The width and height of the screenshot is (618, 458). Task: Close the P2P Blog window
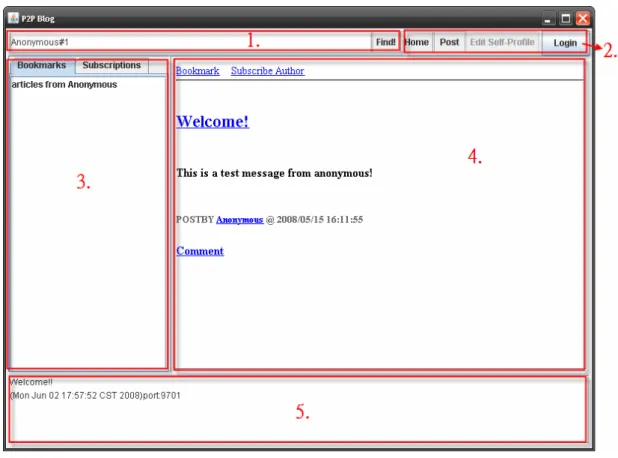click(583, 19)
